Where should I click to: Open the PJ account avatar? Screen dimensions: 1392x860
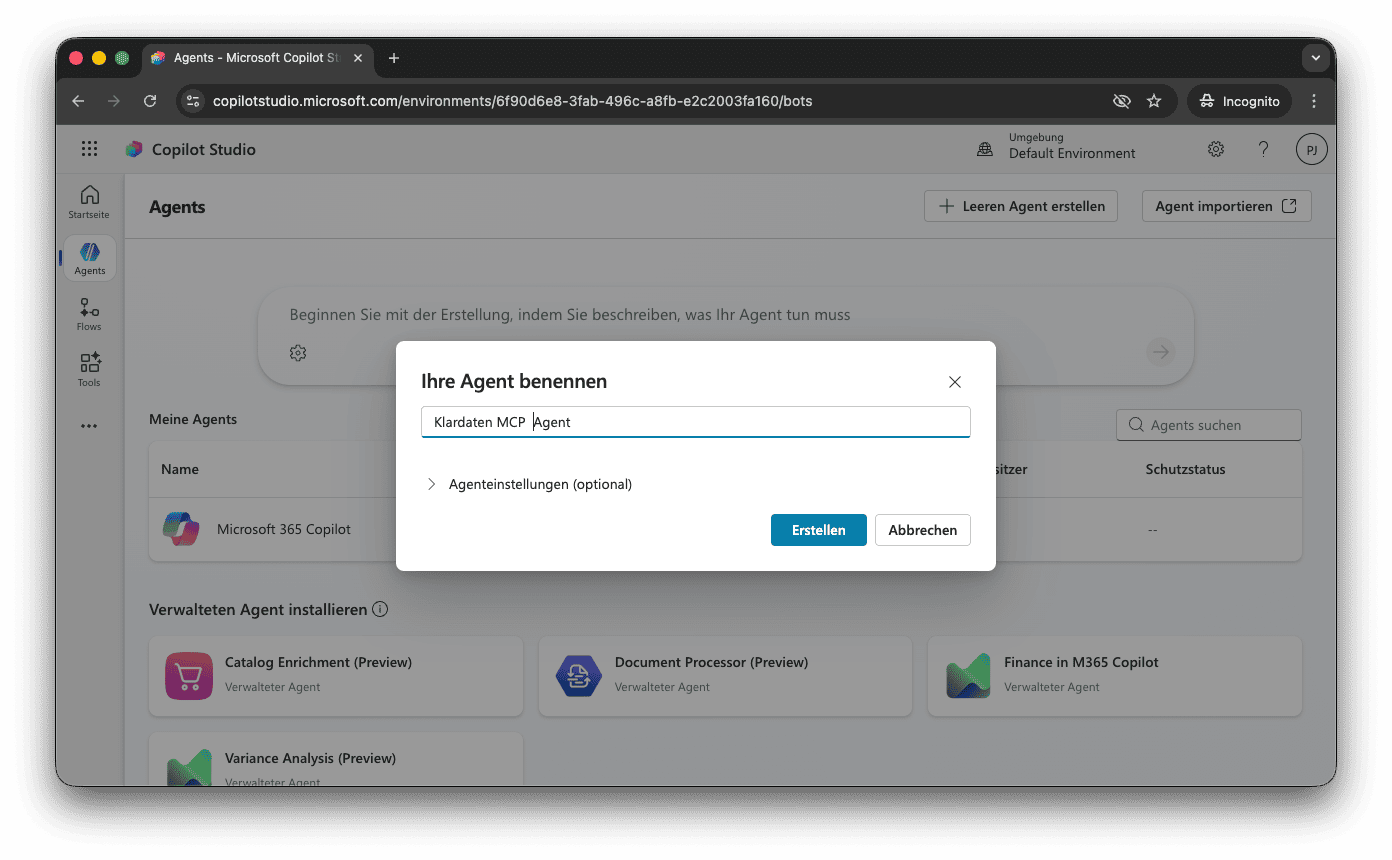coord(1311,150)
